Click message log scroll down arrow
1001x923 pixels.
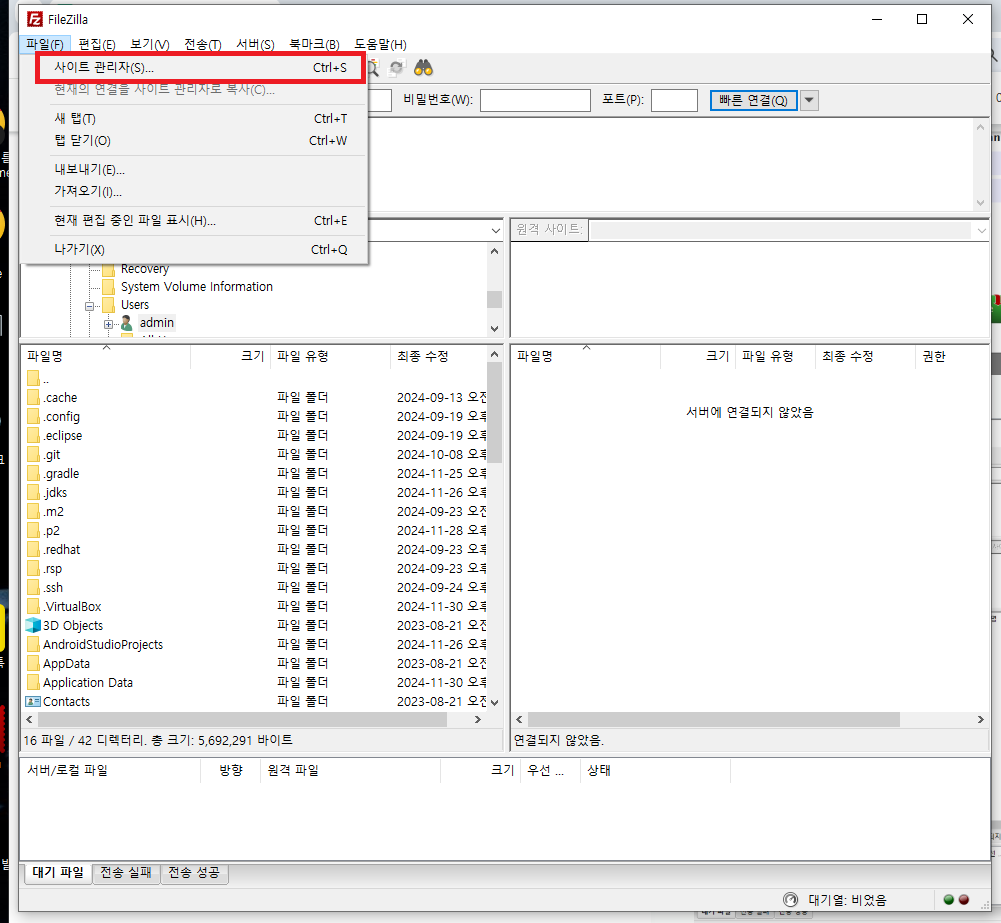click(x=981, y=203)
